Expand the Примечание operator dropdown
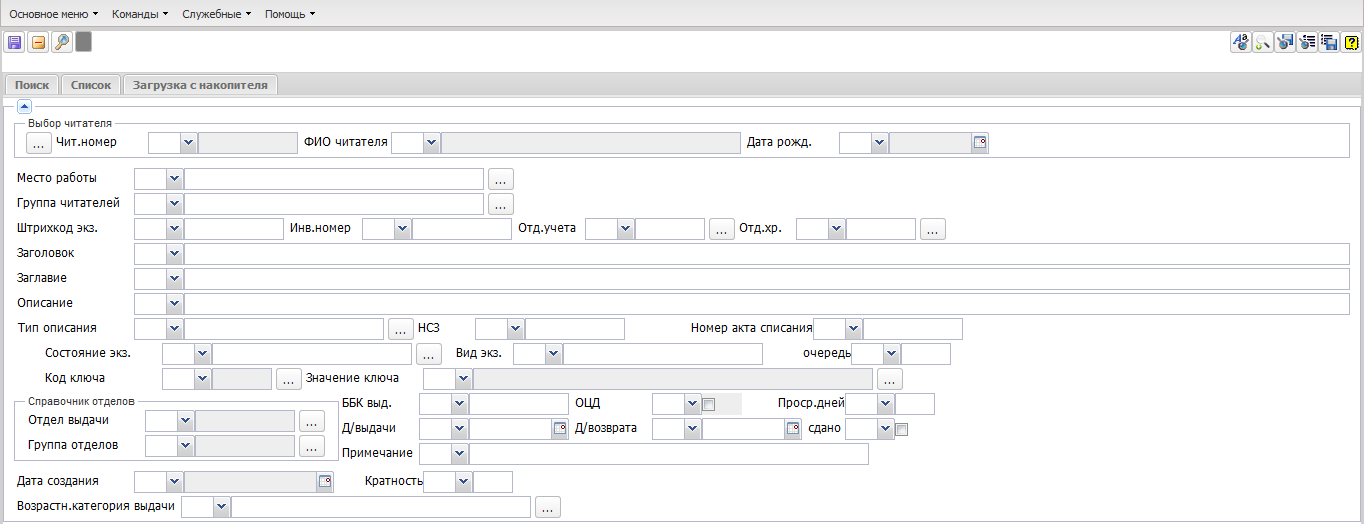Viewport: 1364px width, 524px height. click(460, 454)
